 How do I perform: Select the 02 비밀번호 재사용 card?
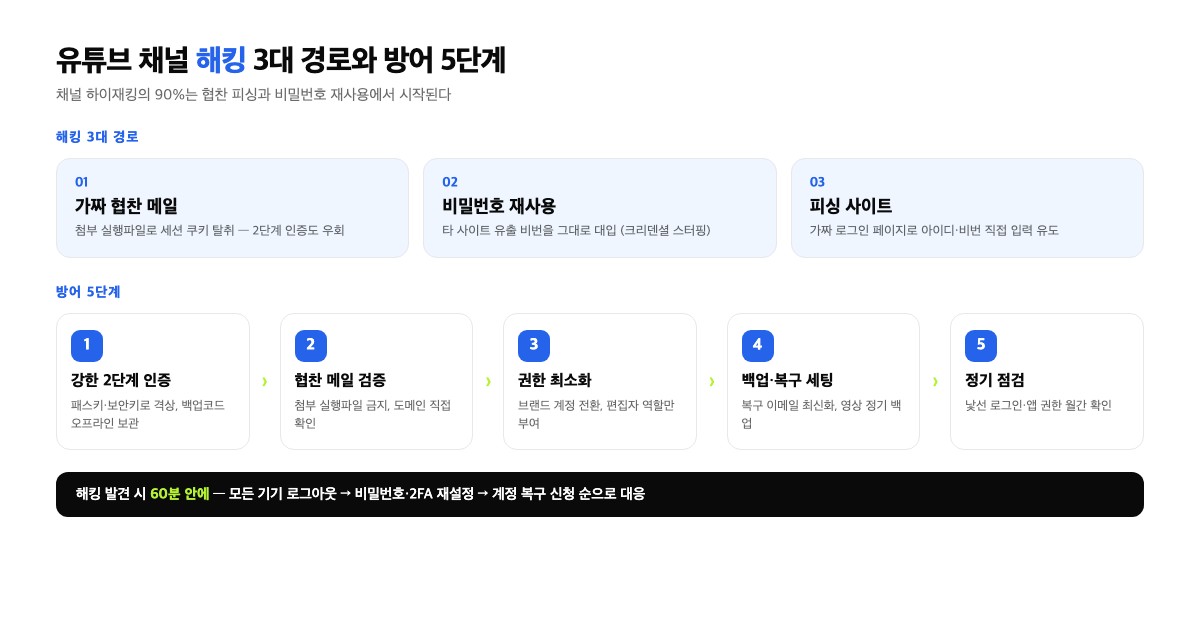[600, 208]
